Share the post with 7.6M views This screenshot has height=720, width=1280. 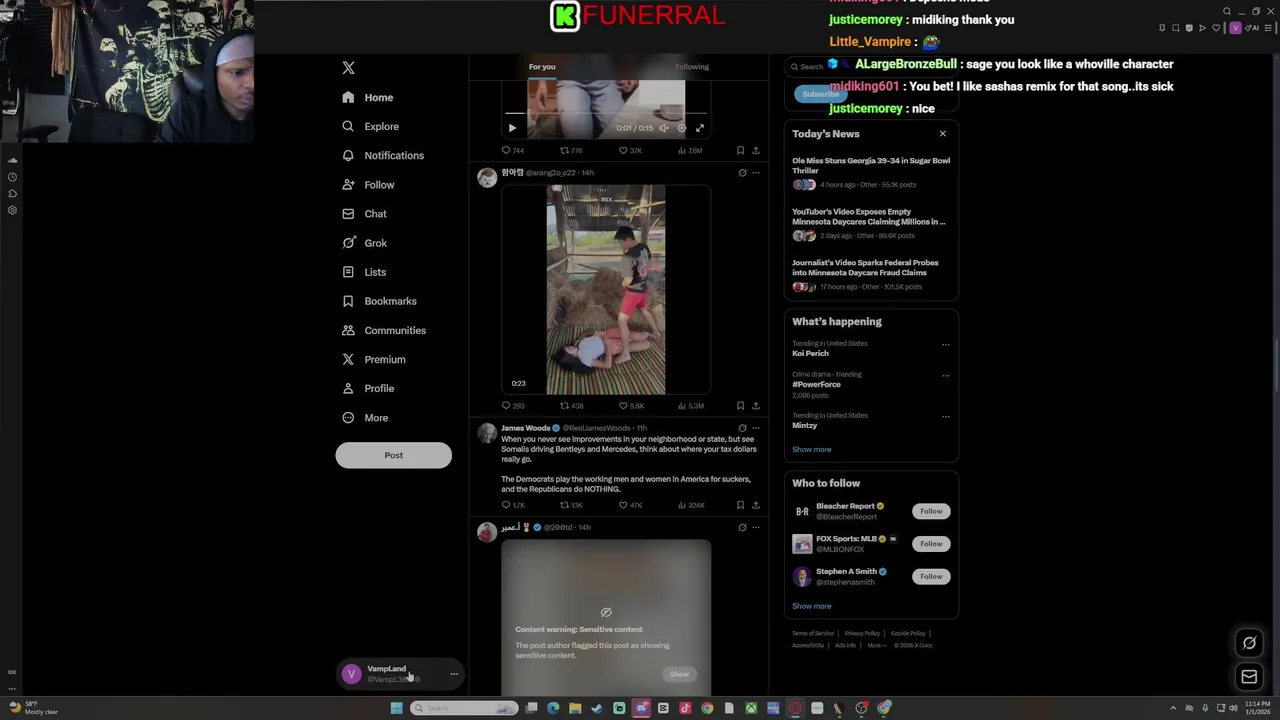coord(755,150)
